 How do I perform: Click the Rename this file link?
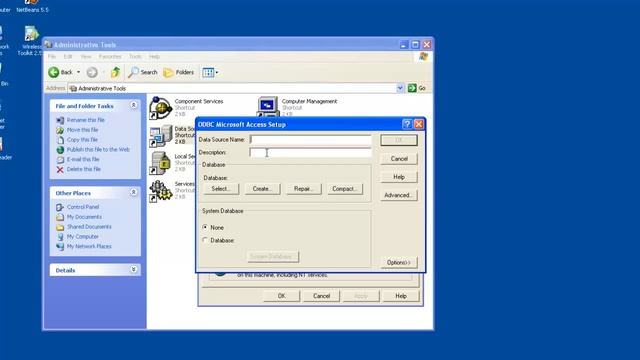tap(86, 120)
